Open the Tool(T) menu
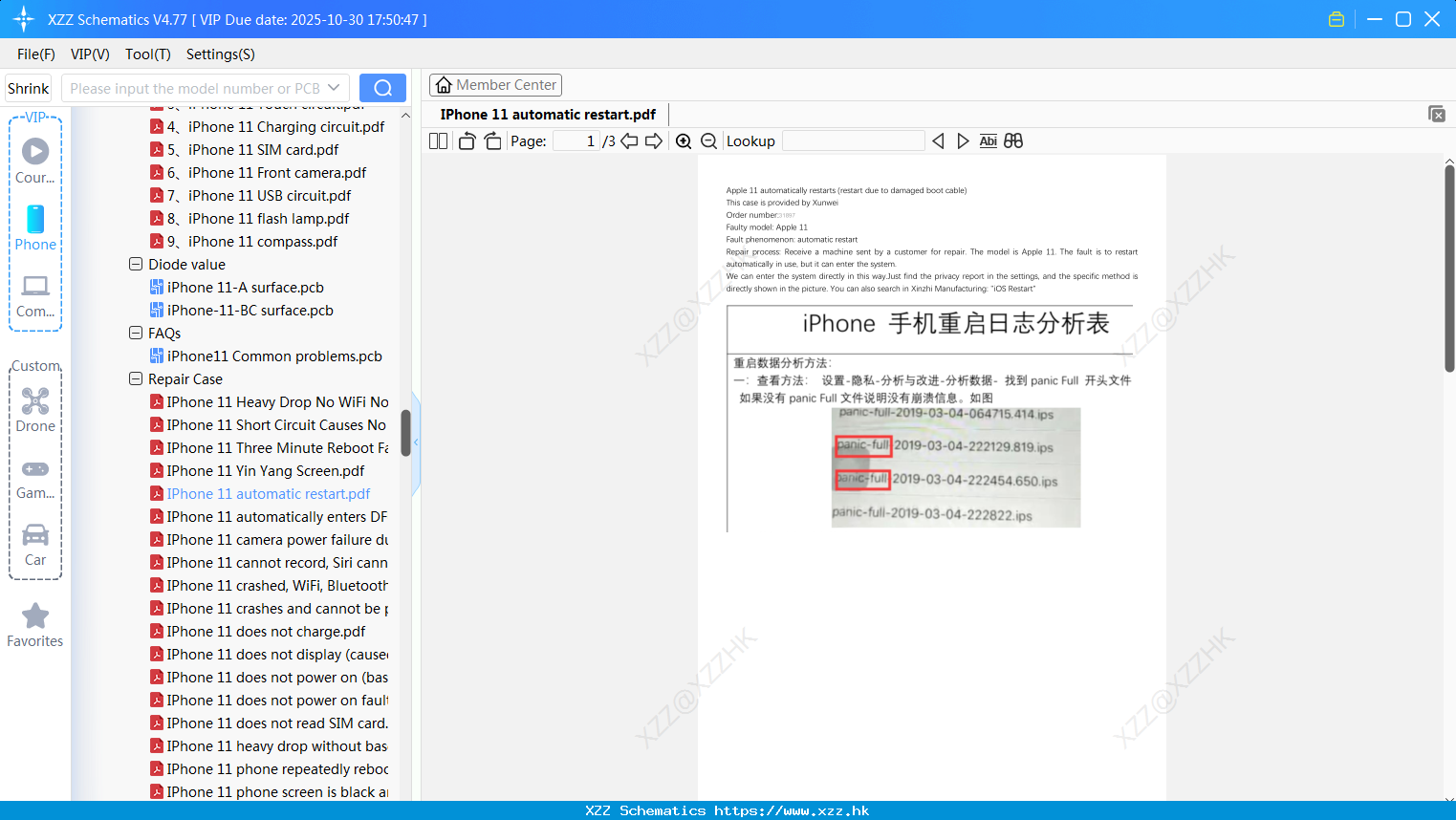The width and height of the screenshot is (1456, 820). point(148,54)
